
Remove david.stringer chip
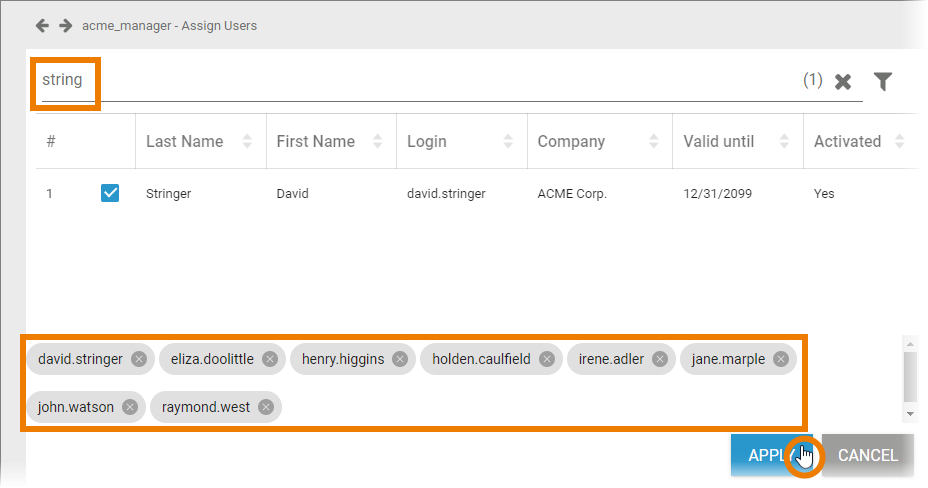139,359
